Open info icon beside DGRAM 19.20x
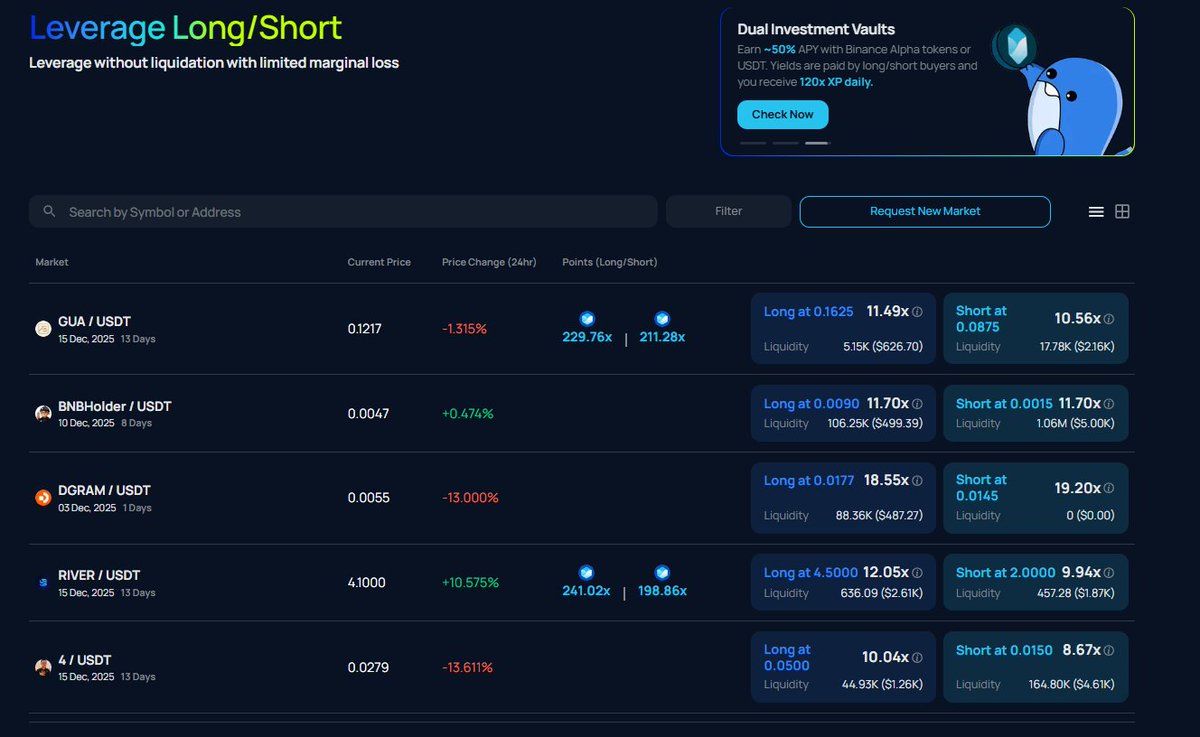1200x737 pixels. [1108, 489]
